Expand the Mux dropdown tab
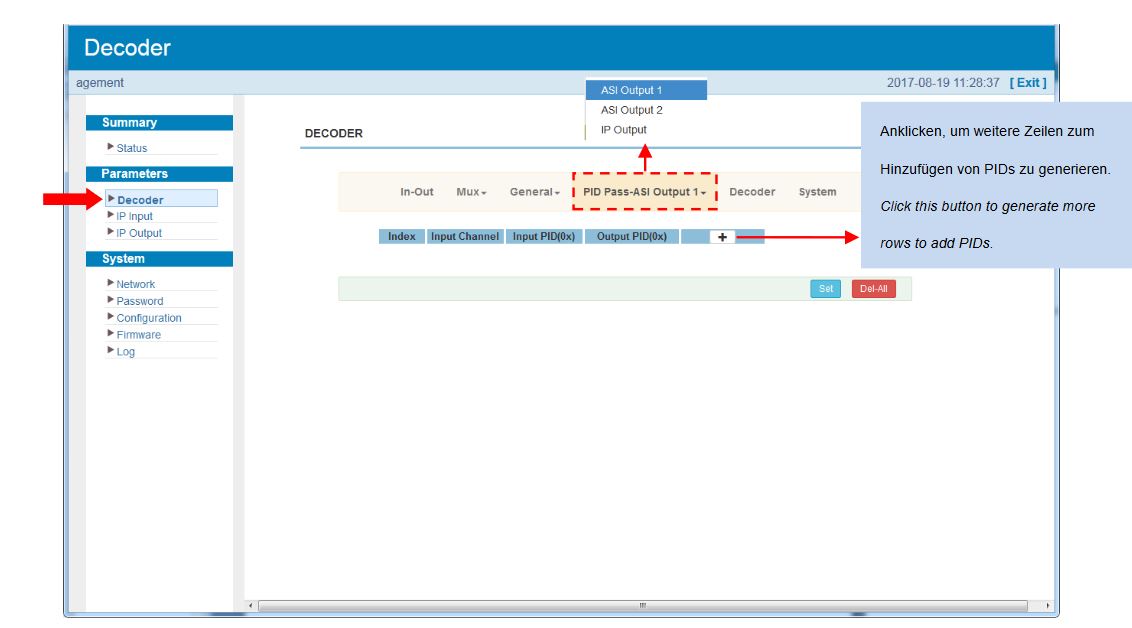This screenshot has width=1132, height=628. pyautogui.click(x=471, y=192)
